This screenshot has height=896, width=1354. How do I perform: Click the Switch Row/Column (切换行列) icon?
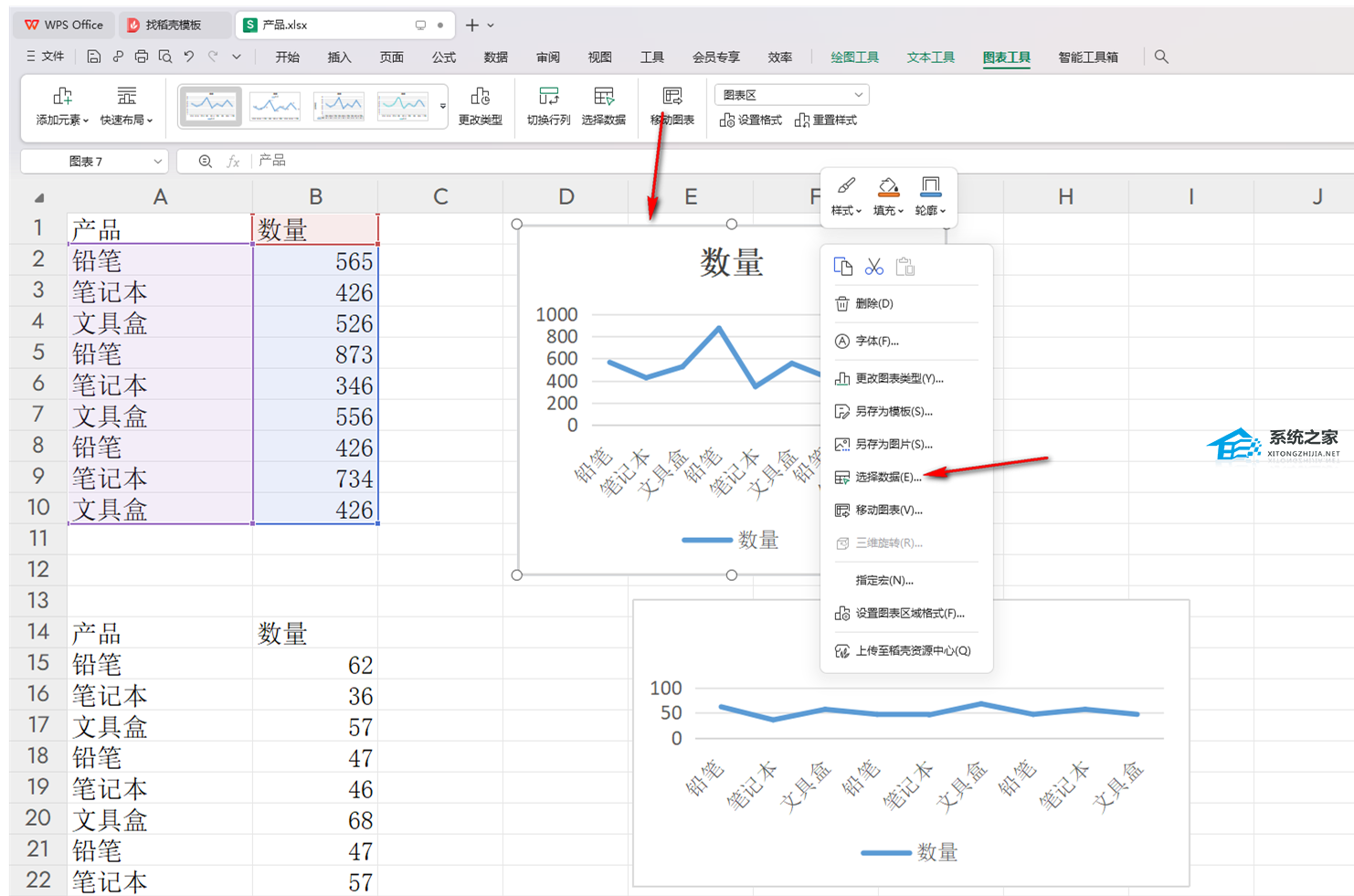click(548, 106)
